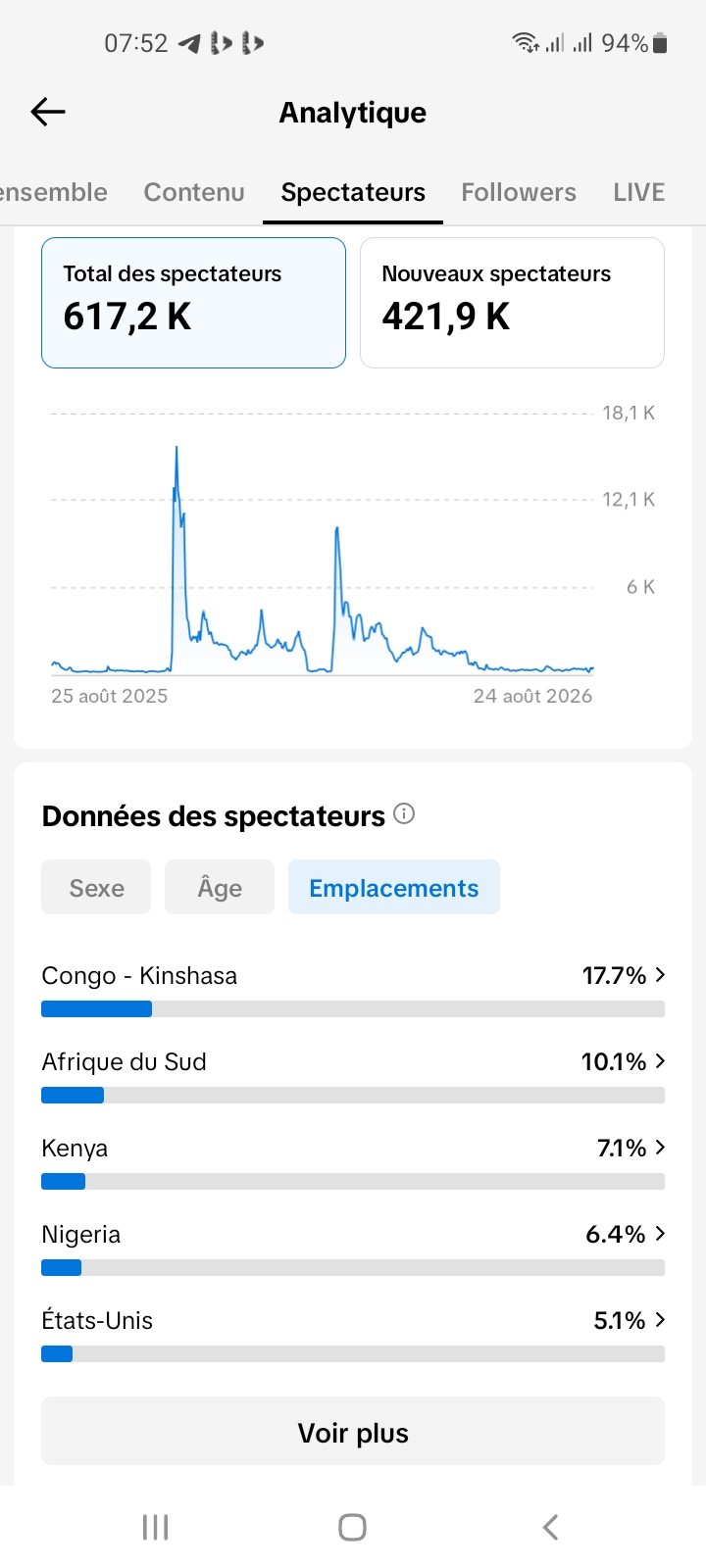Expand the Afrique du Sud chevron
706x1568 pixels.
[x=660, y=1061]
